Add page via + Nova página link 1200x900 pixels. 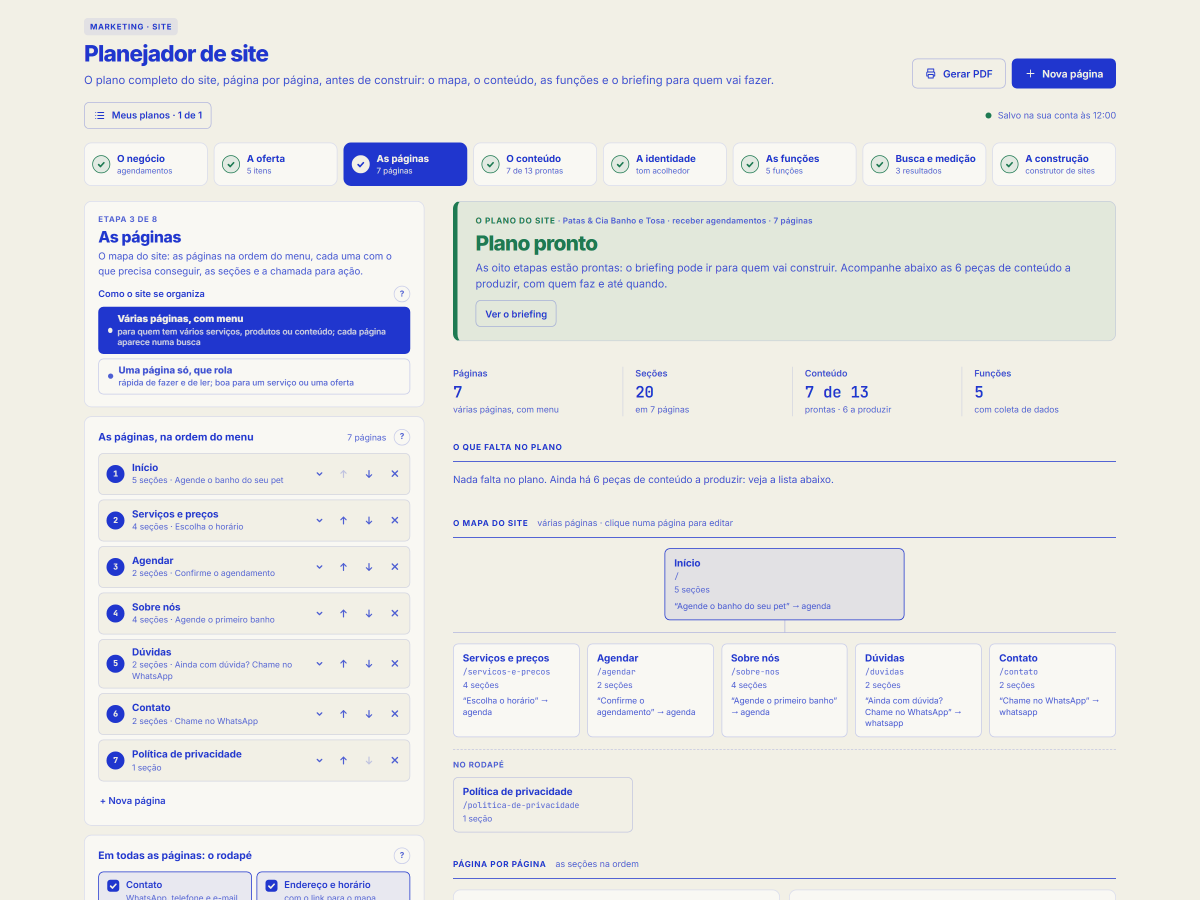click(133, 801)
